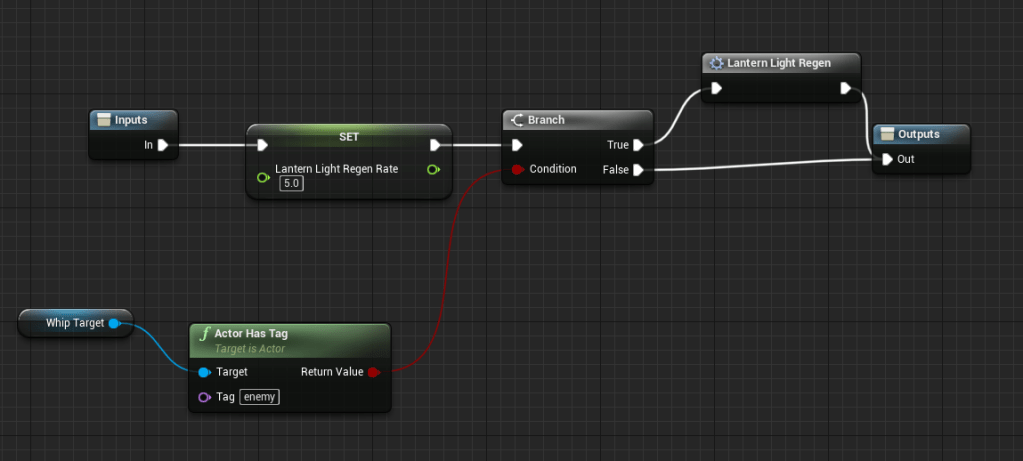Click the SET node output execution pin
The image size is (1023, 461).
(x=435, y=145)
